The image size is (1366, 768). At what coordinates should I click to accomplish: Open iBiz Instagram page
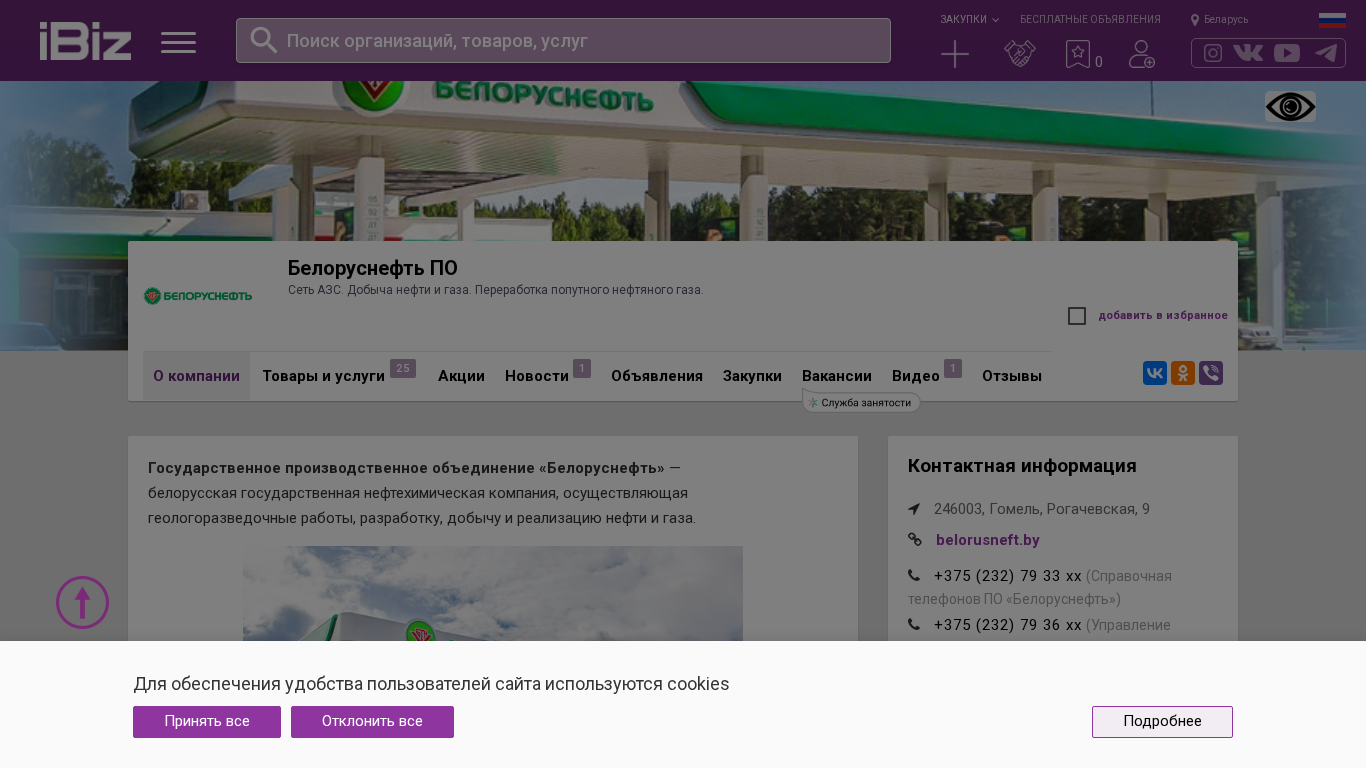click(1213, 53)
